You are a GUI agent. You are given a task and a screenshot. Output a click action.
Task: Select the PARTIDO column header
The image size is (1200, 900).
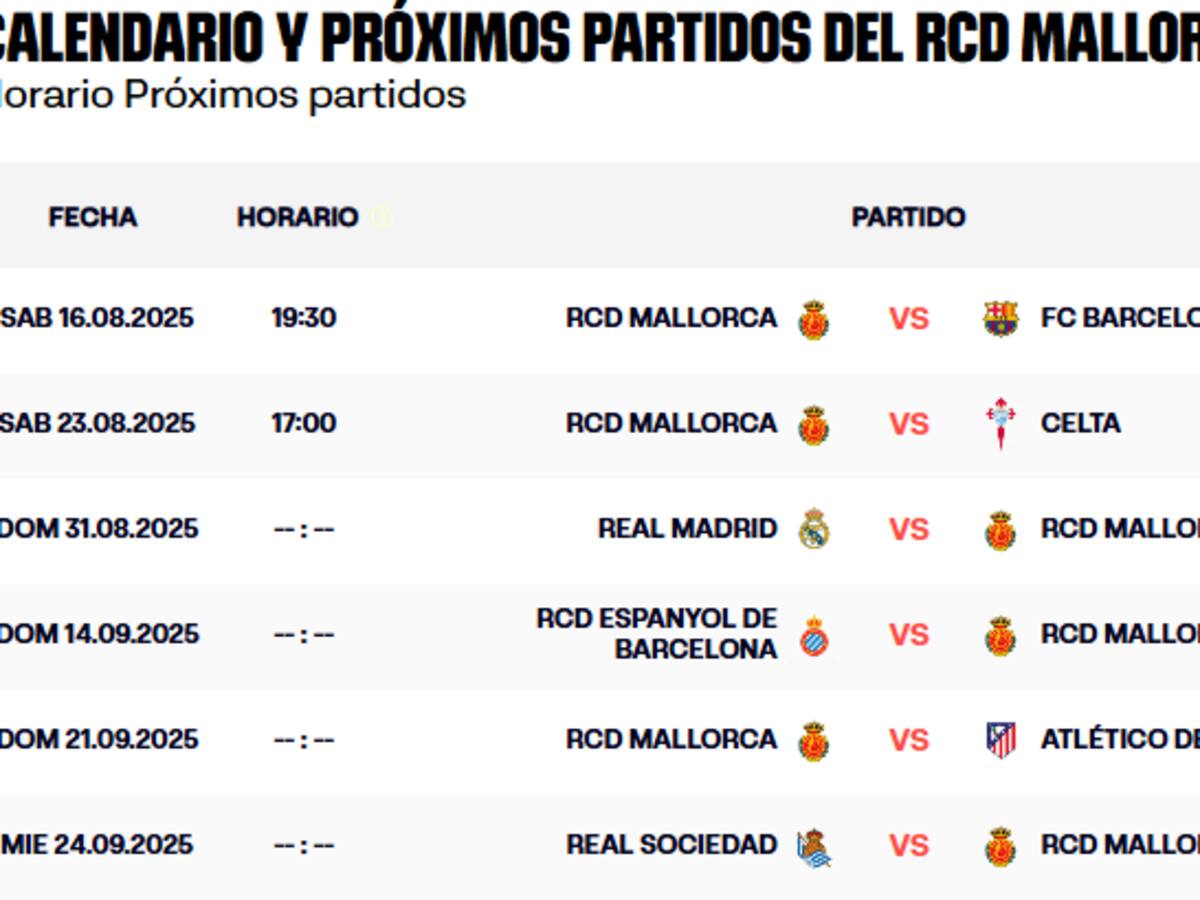click(908, 217)
